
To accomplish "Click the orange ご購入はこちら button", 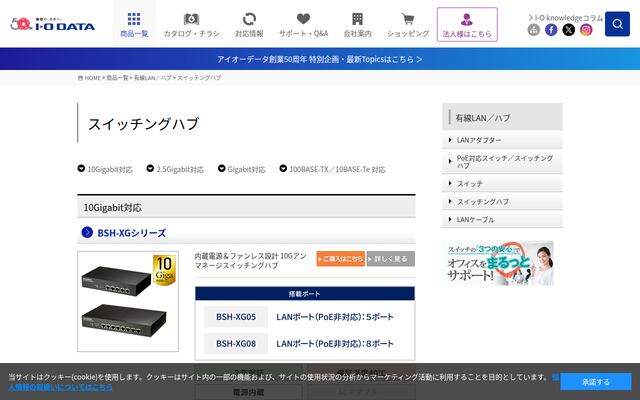I will (340, 259).
